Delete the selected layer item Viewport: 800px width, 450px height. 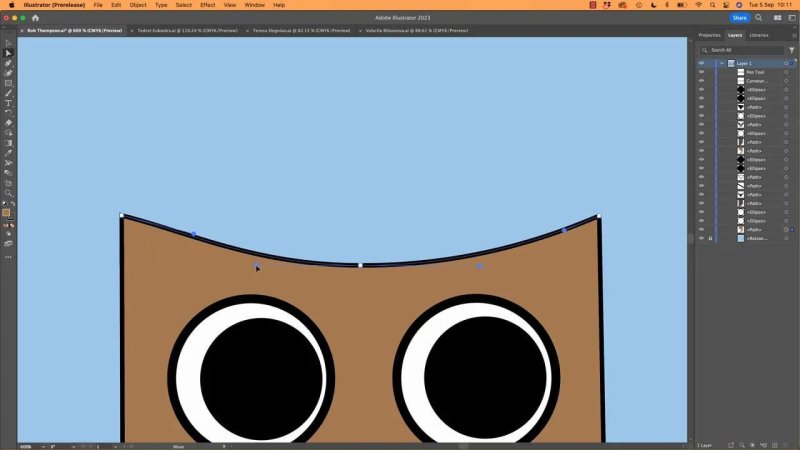pyautogui.click(x=786, y=445)
